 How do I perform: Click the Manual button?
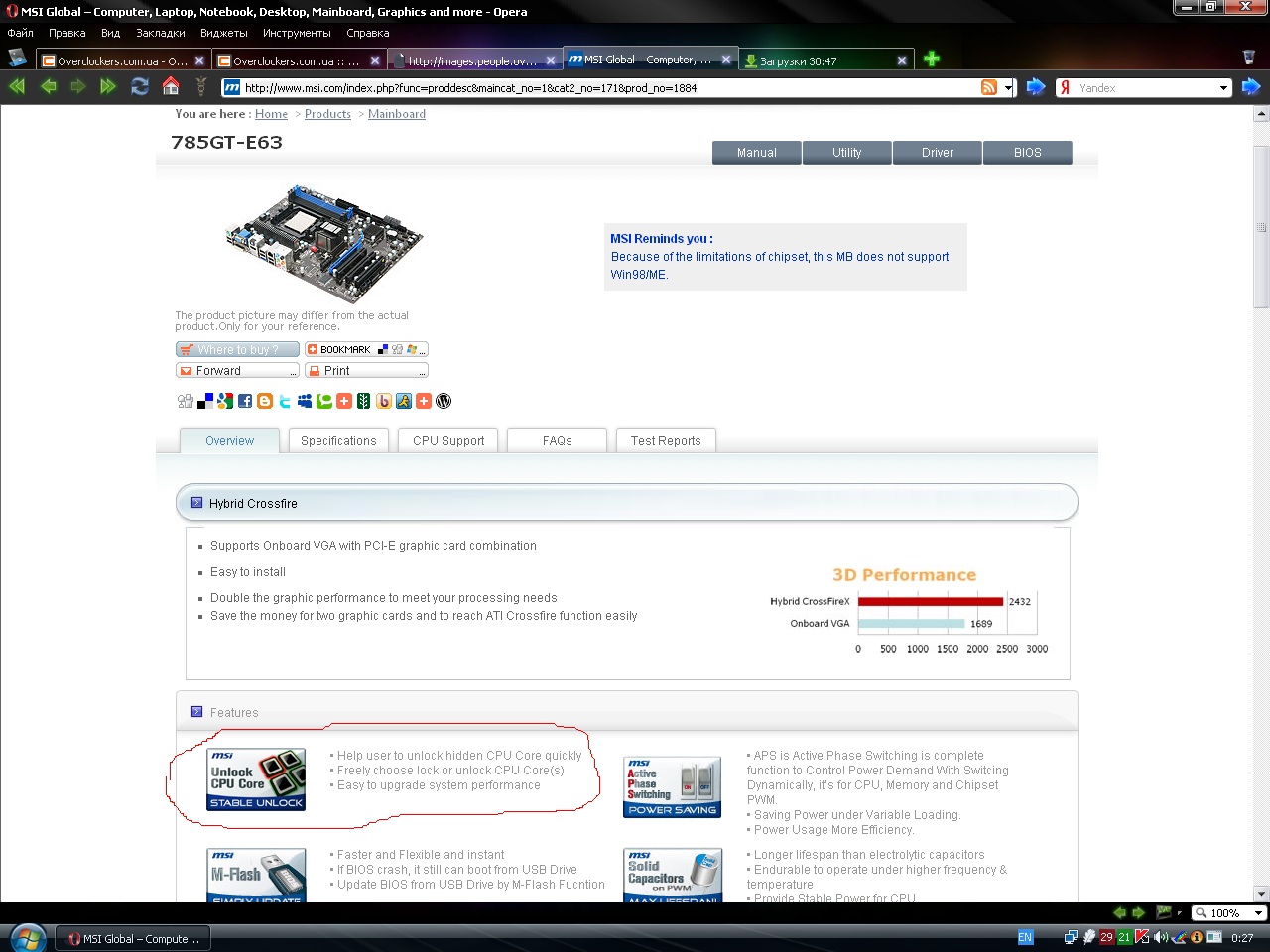757,153
